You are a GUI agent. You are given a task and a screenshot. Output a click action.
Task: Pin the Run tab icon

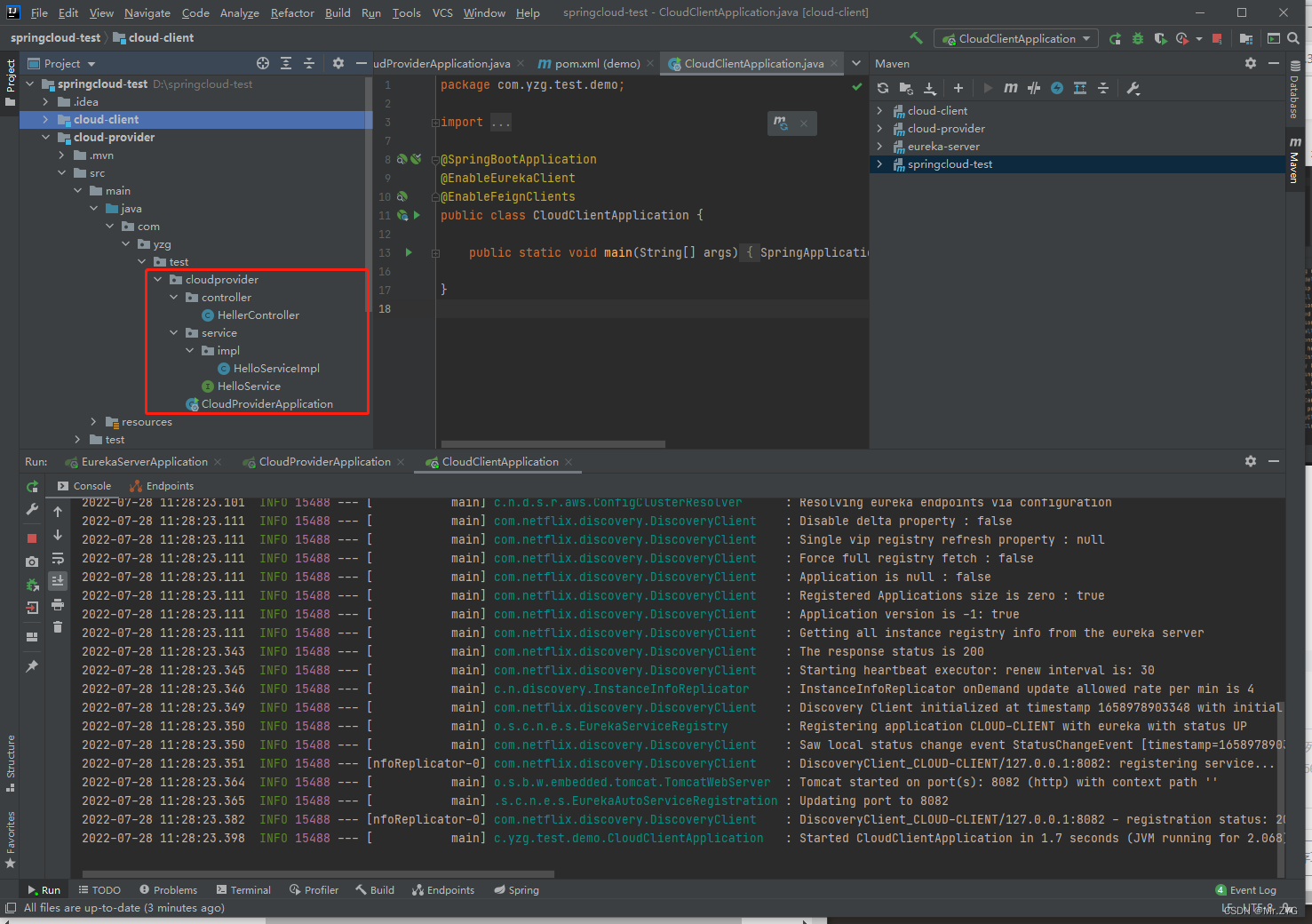click(32, 665)
